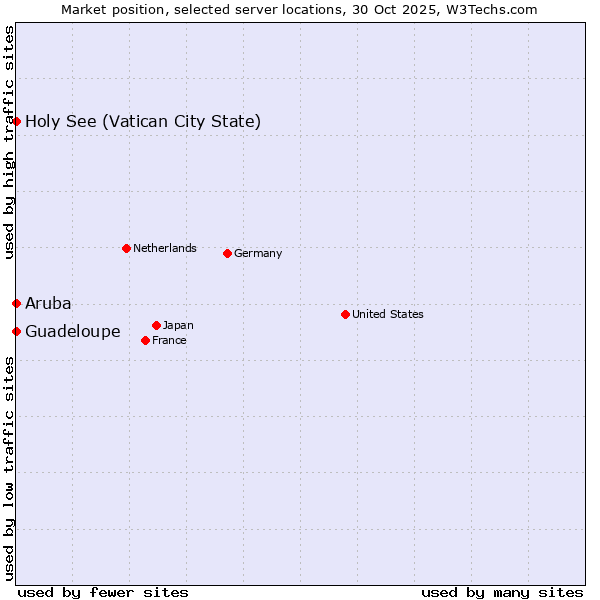This screenshot has width=600, height=600.
Task: Select the Germany text label
Action: tap(258, 254)
